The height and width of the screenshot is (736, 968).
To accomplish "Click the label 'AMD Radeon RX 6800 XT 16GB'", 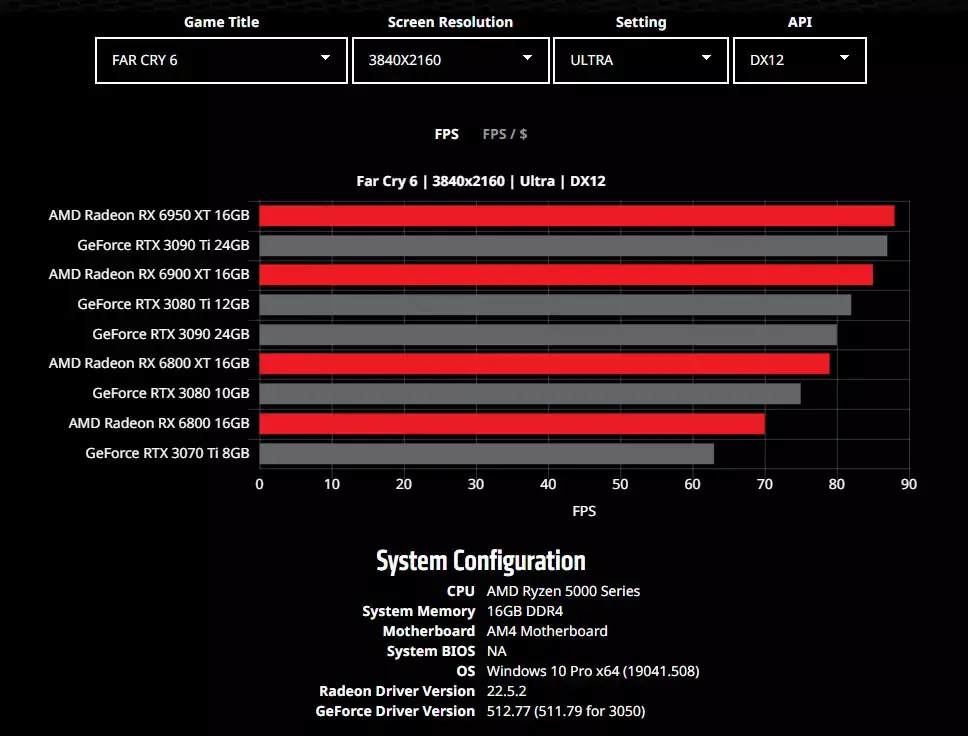I will pos(149,363).
